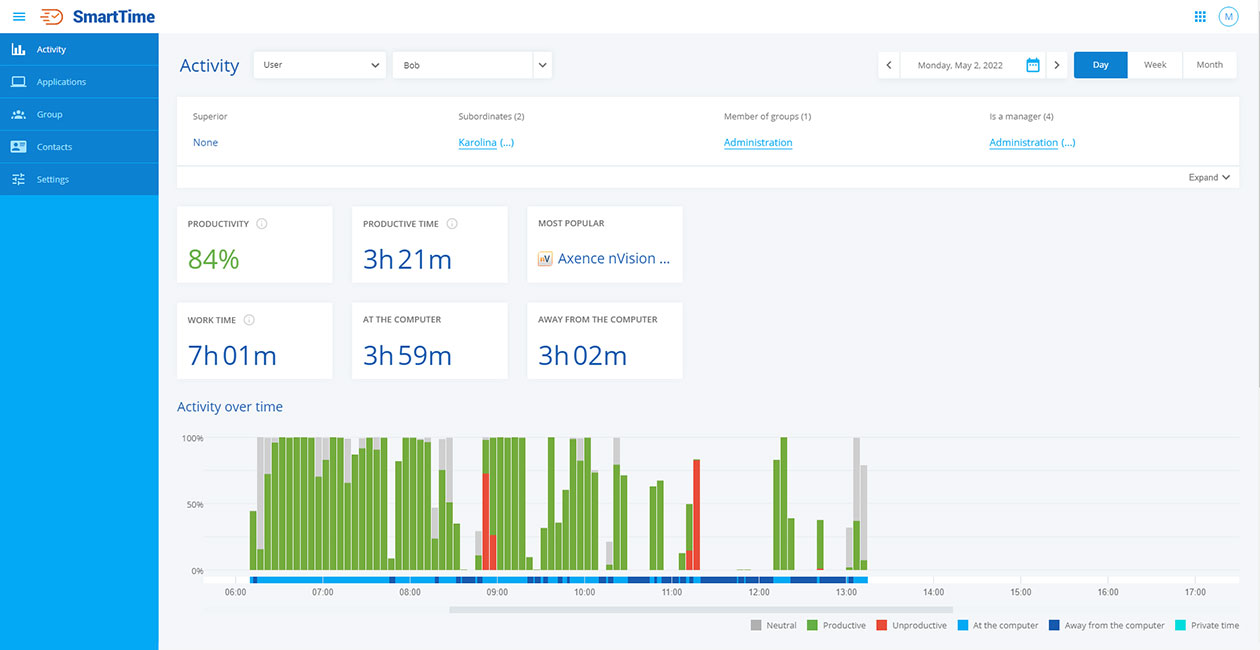Screen dimensions: 1260x650
Task: Click the 84% productivity value
Action: point(214,260)
